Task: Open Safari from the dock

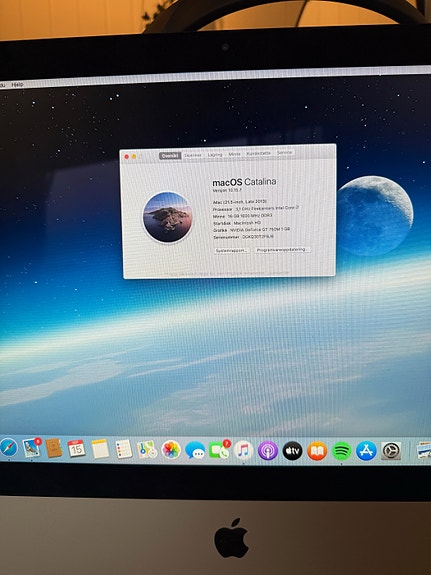Action: pyautogui.click(x=8, y=448)
